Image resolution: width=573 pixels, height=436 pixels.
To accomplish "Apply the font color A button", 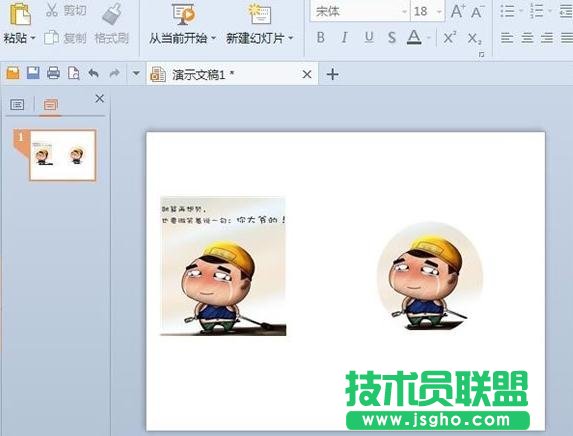I will 414,37.
